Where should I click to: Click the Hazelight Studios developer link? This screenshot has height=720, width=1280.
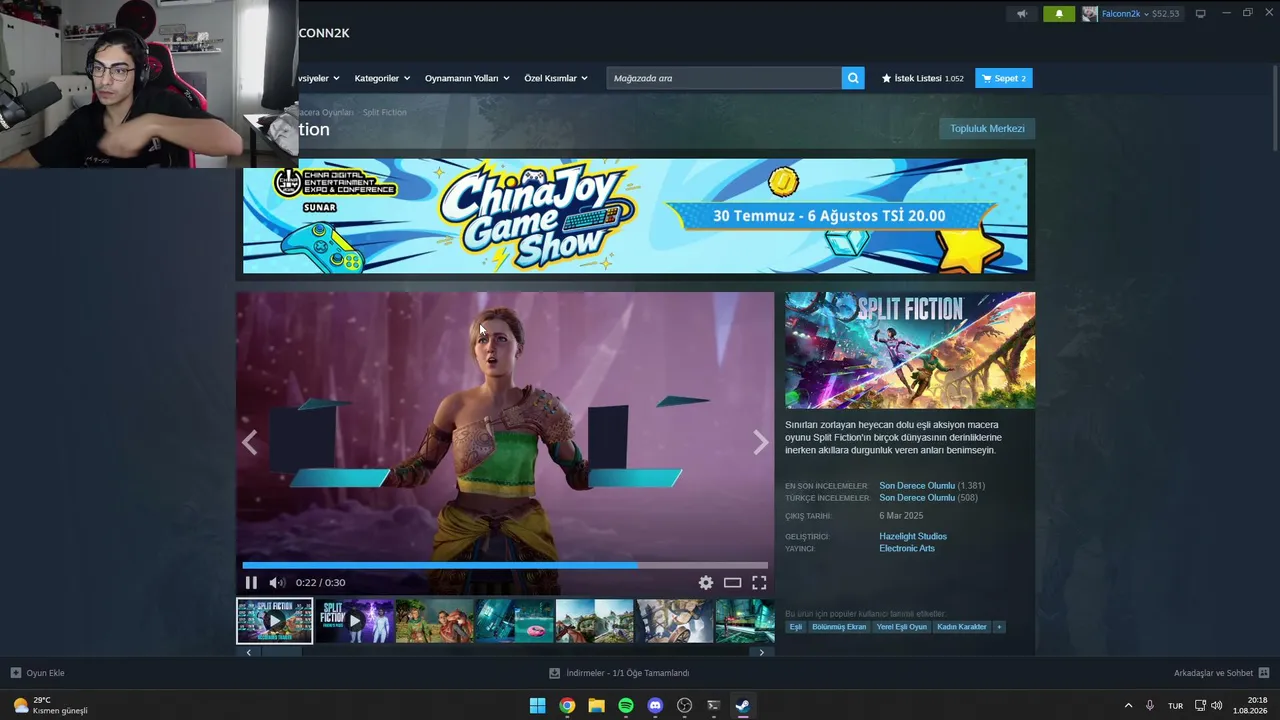(x=913, y=537)
